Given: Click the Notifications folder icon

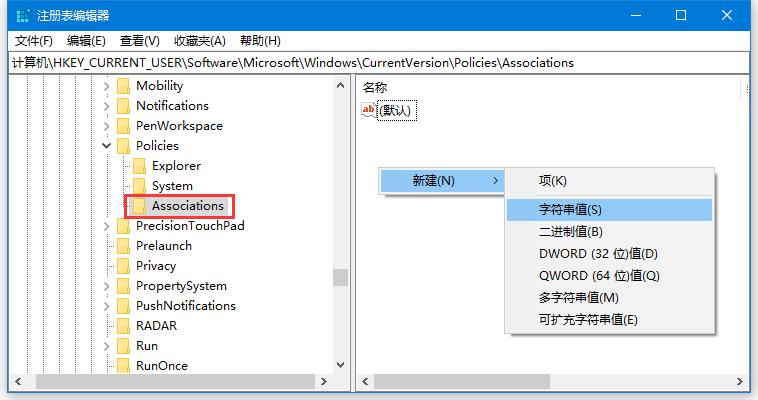Looking at the screenshot, I should pos(124,106).
